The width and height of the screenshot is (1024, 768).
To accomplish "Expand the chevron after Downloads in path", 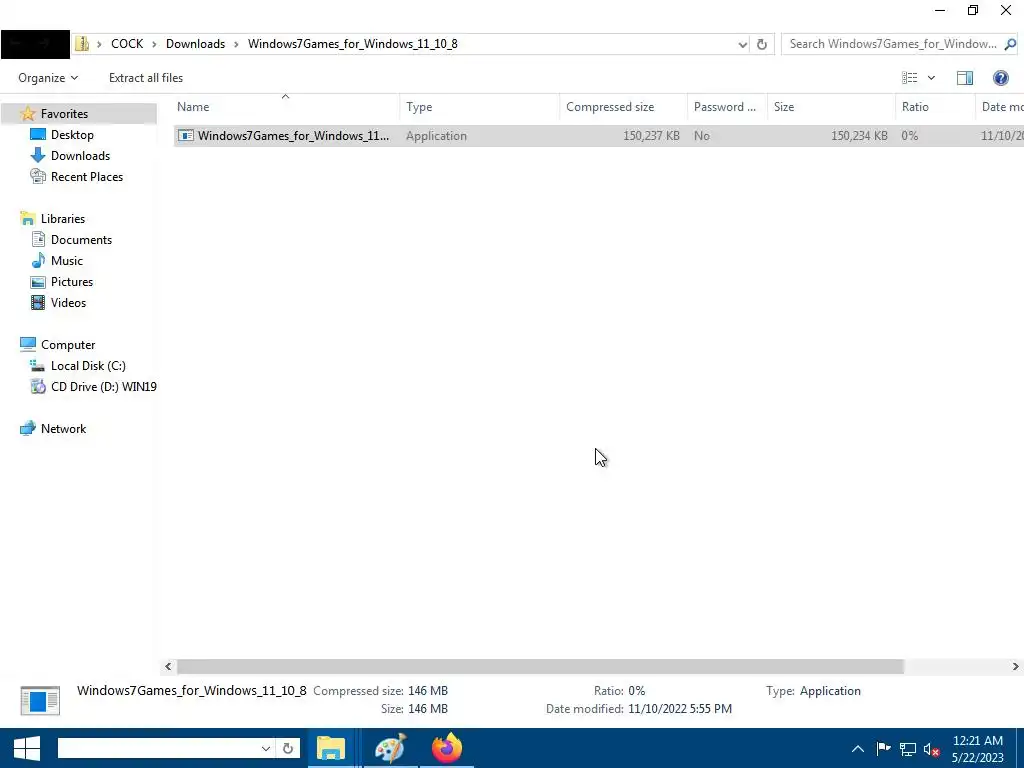I will (236, 44).
